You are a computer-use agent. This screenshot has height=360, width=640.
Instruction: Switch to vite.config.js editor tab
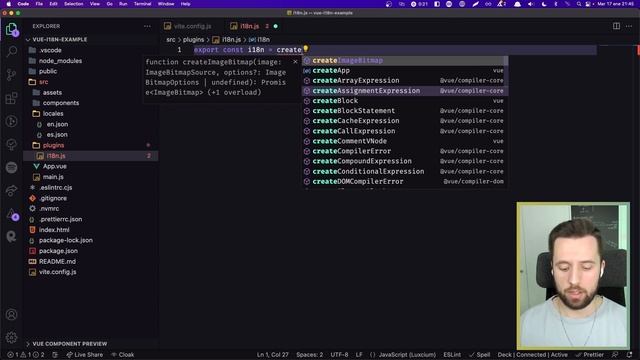click(x=192, y=26)
